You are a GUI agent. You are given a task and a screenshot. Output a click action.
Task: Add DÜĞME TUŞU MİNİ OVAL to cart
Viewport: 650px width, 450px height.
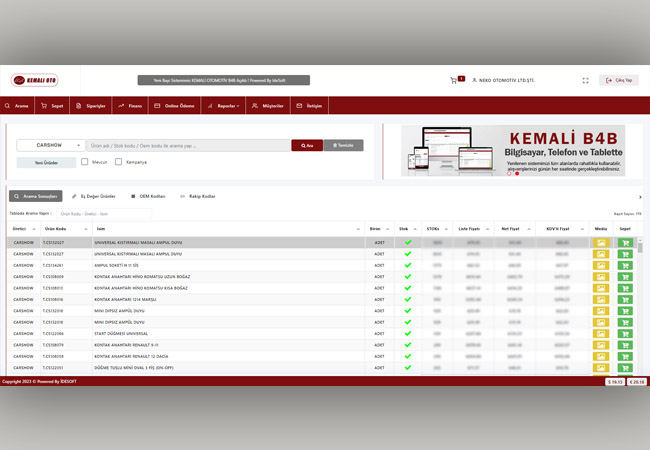625,368
